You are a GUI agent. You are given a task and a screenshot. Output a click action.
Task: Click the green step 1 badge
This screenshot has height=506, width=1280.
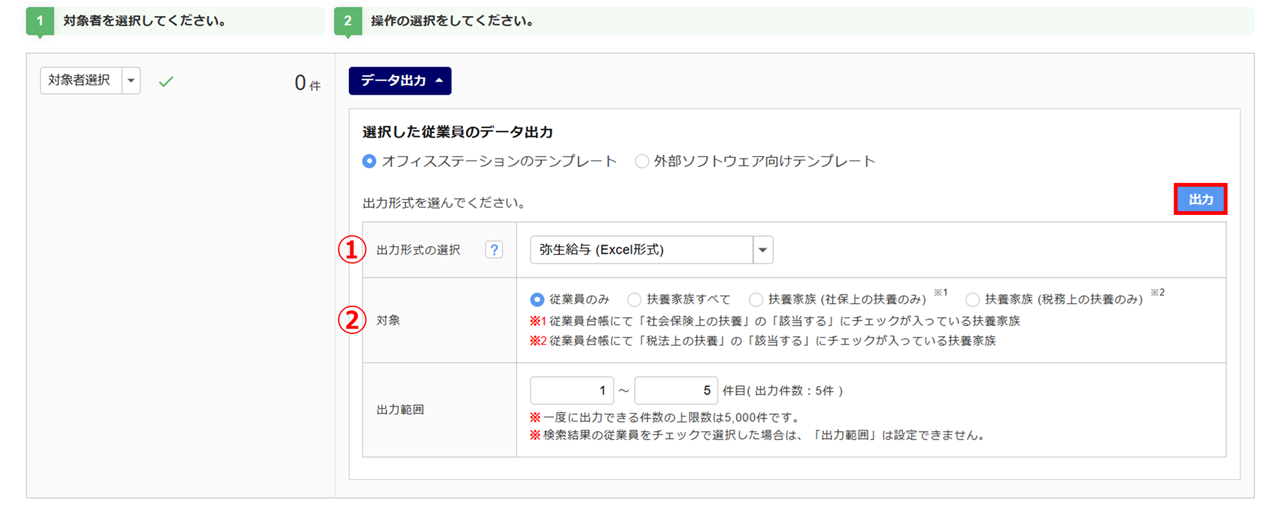(38, 21)
